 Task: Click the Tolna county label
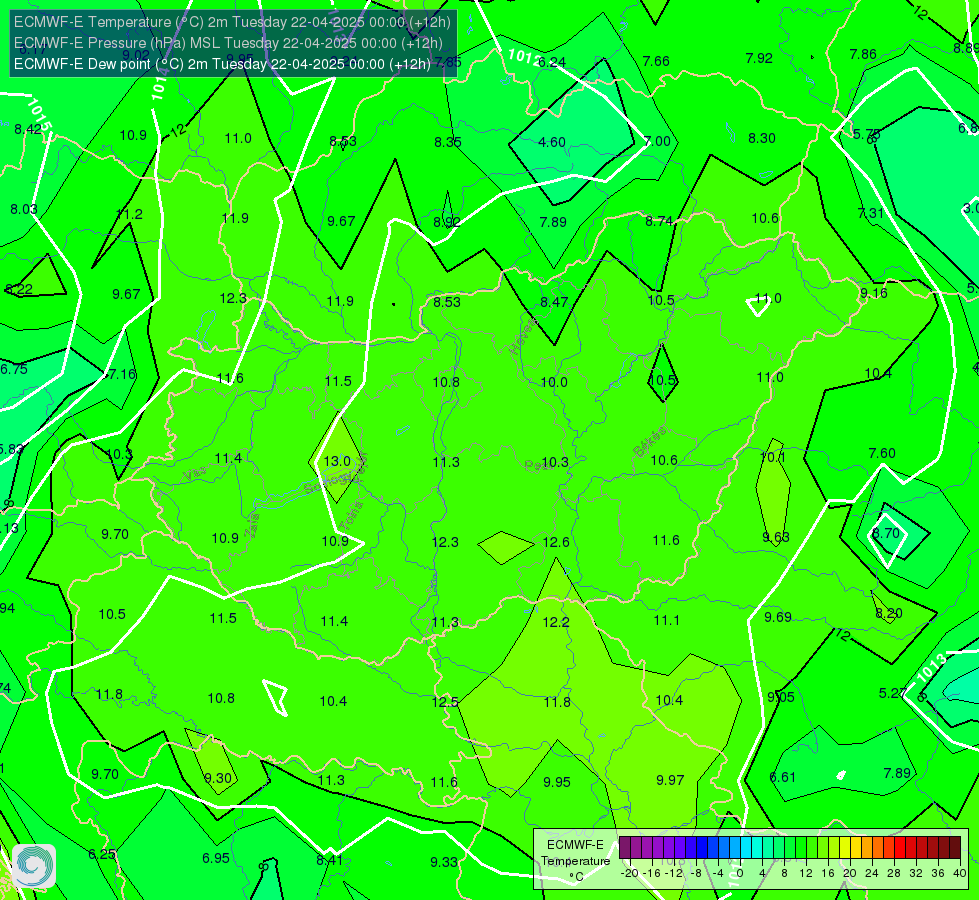coord(353,516)
